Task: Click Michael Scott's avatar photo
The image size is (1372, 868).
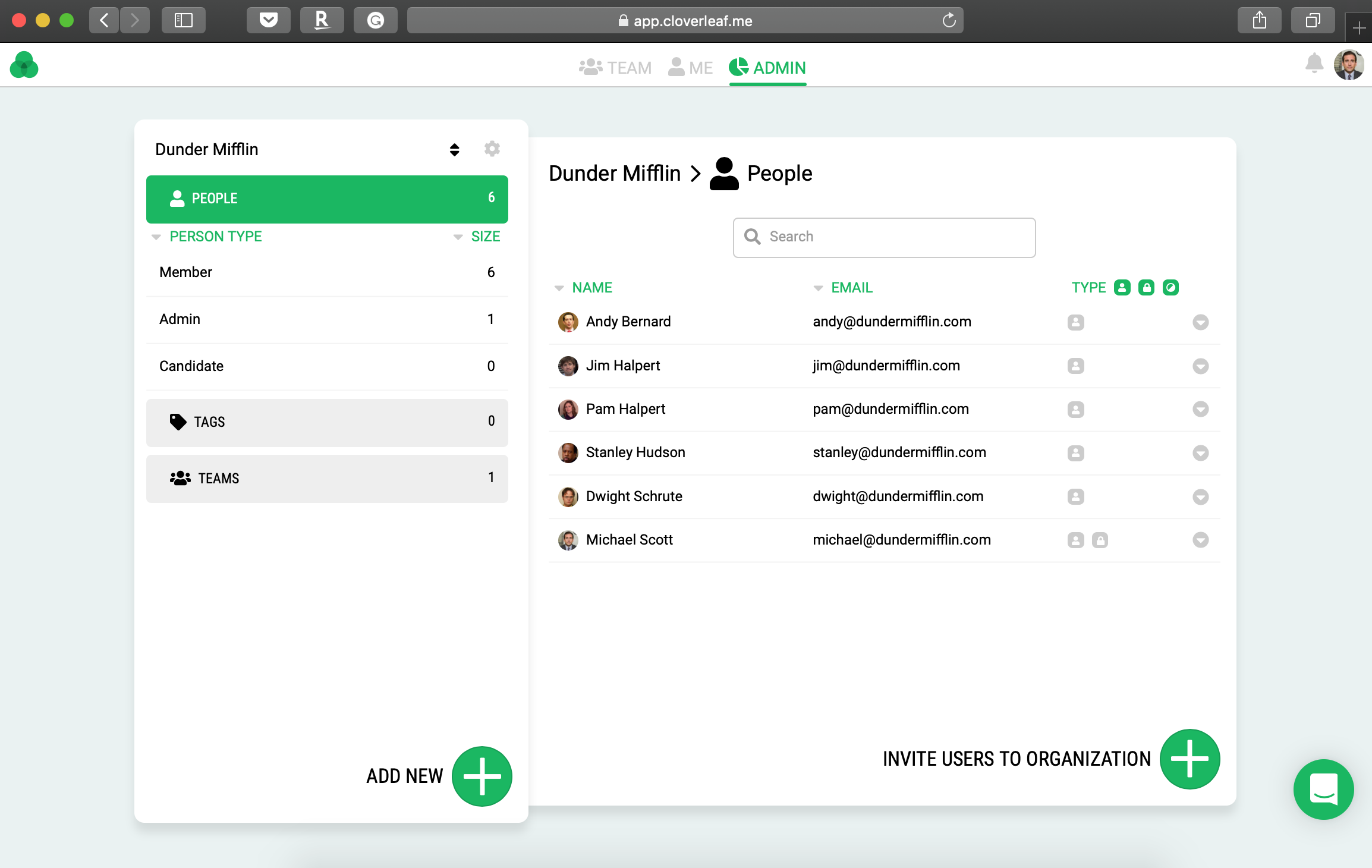Action: 568,540
